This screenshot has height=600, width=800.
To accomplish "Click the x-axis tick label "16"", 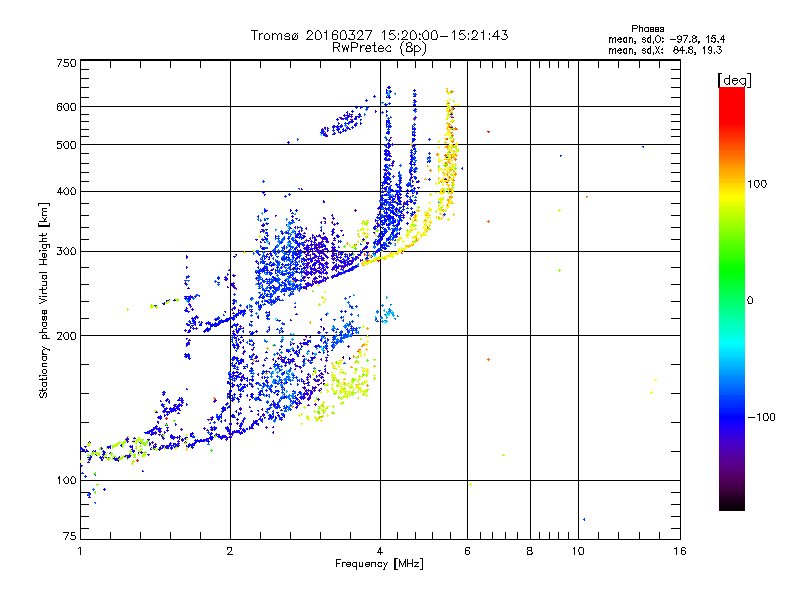I will (x=680, y=551).
